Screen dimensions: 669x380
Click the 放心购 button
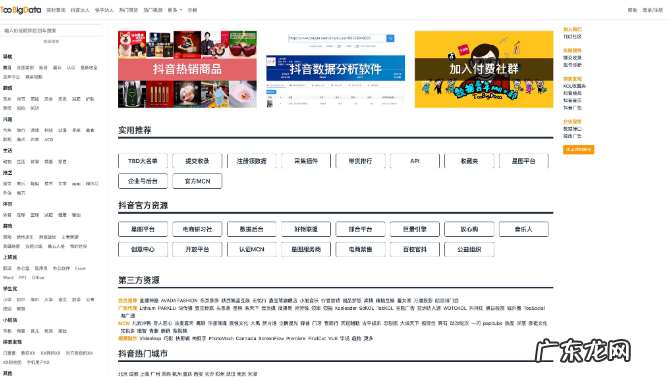[x=469, y=229]
